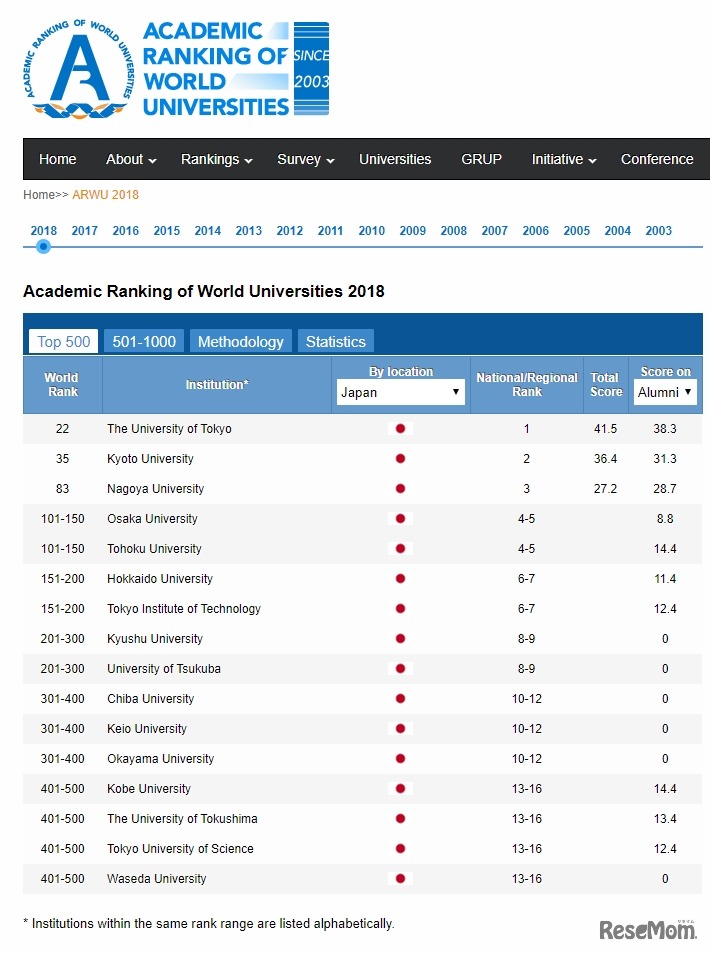Click Japan flag in Tohoku University row
710x953 pixels.
tap(400, 548)
